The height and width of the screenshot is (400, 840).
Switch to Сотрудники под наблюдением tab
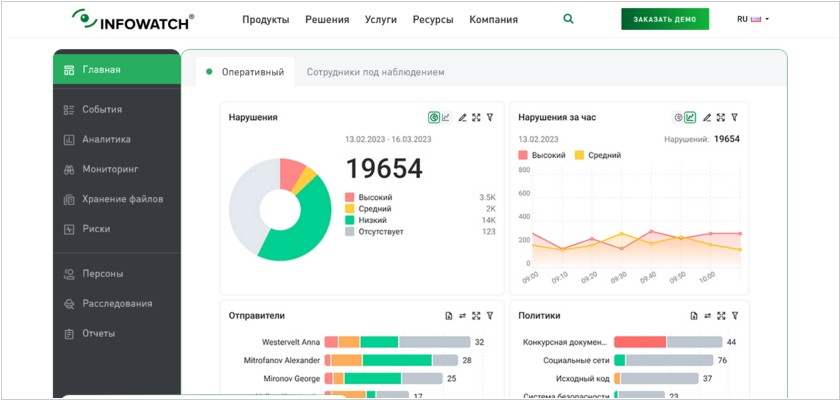tap(376, 72)
